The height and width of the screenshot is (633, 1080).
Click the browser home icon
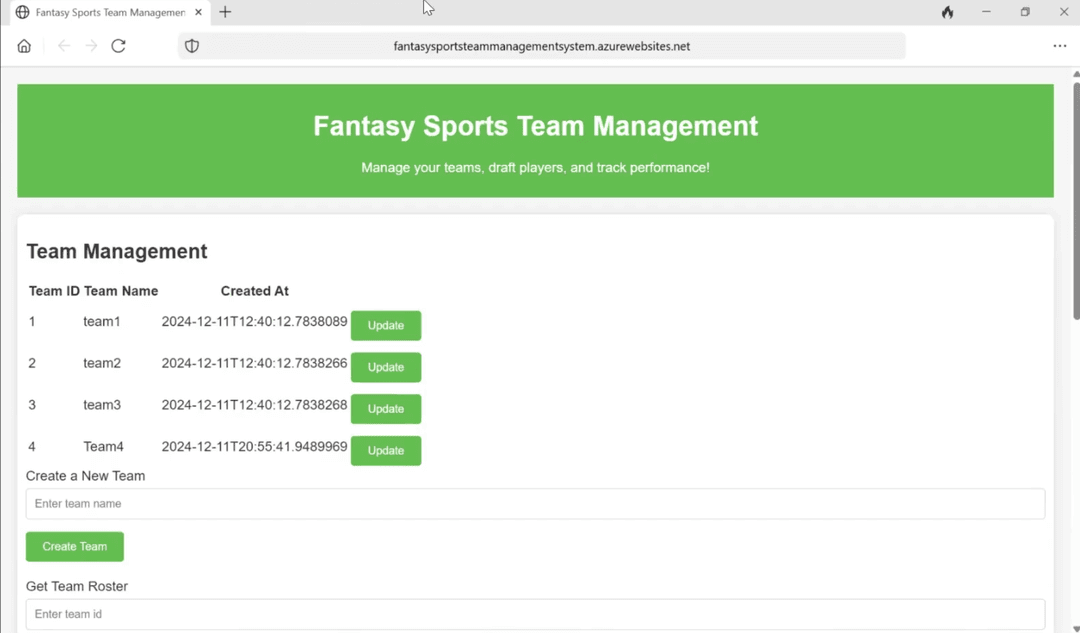tap(24, 46)
